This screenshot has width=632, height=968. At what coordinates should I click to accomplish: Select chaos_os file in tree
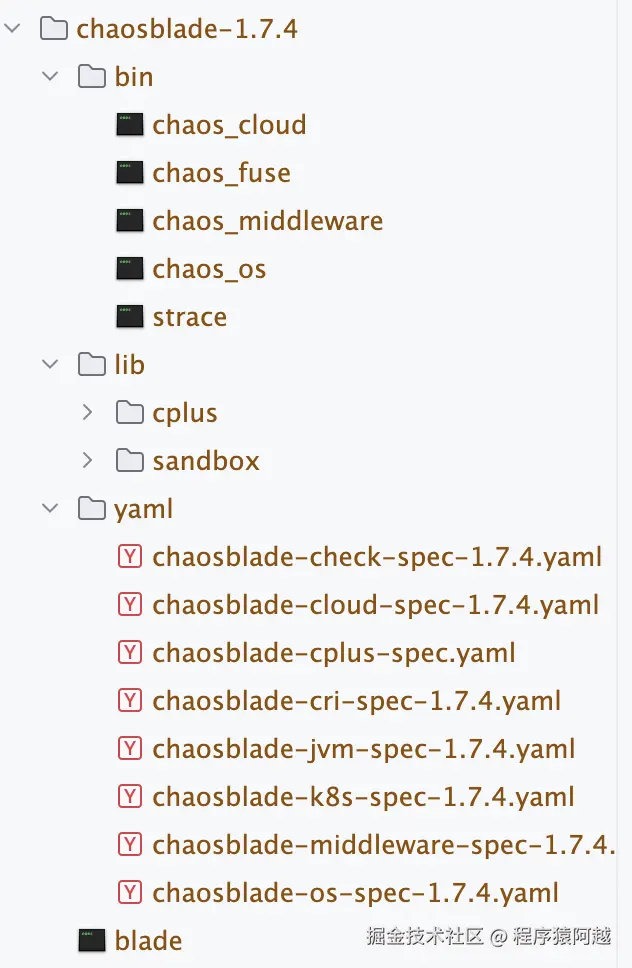point(209,269)
